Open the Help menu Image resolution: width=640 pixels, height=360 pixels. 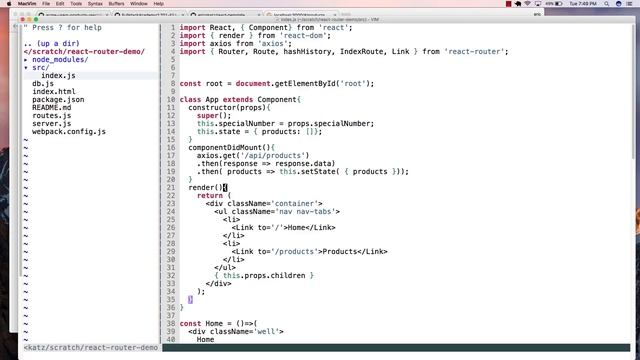[158, 4]
